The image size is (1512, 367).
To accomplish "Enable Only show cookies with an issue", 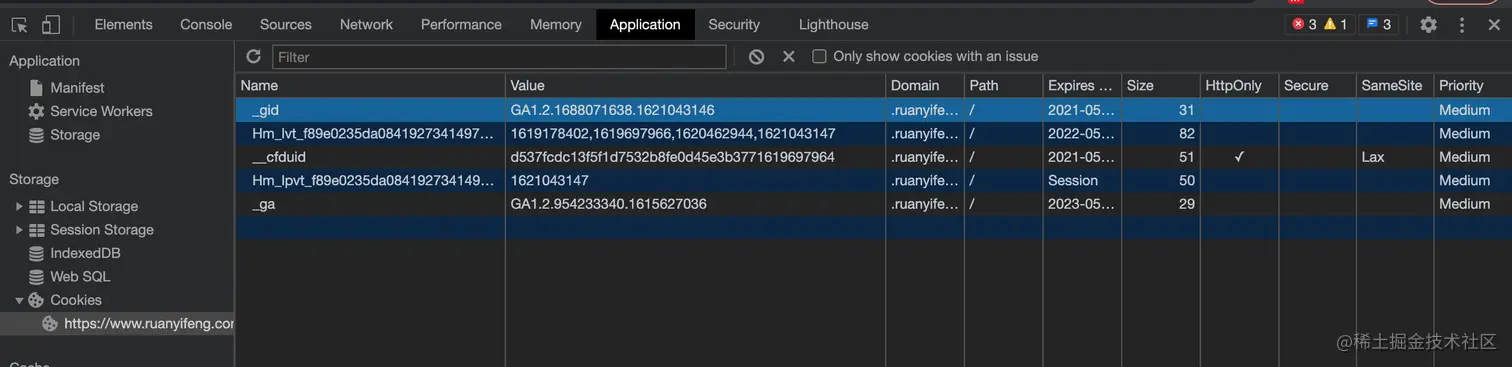I will (x=820, y=57).
